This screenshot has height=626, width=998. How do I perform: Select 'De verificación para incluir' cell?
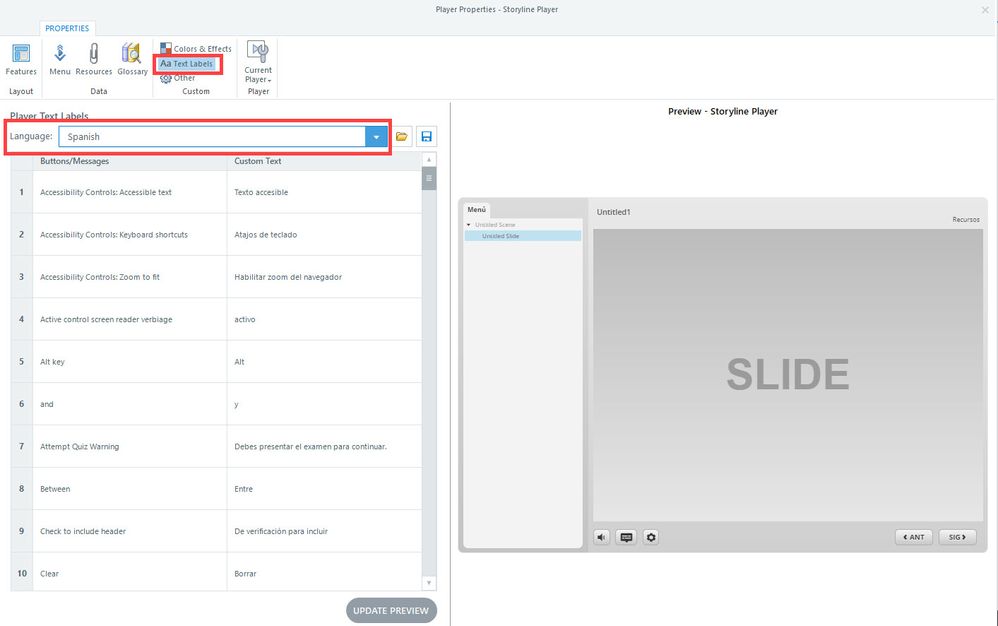(324, 531)
